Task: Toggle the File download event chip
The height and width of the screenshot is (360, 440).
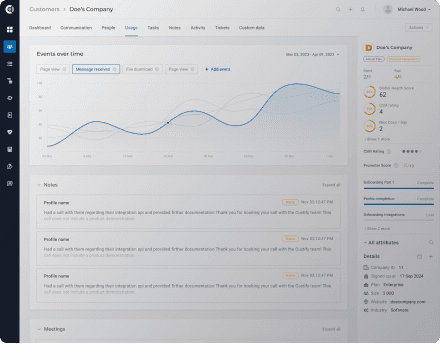Action: point(142,69)
